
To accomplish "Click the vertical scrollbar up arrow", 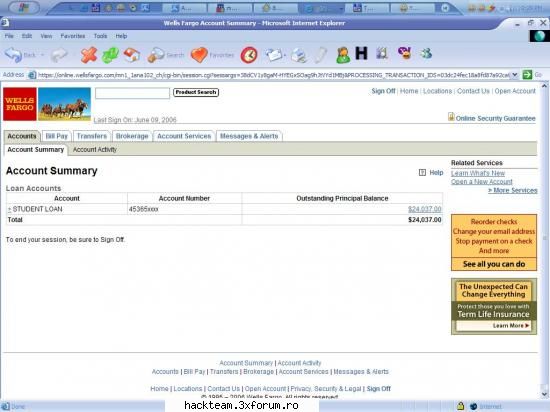I will coord(544,86).
